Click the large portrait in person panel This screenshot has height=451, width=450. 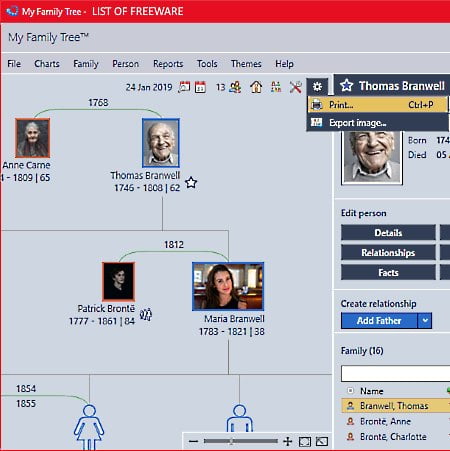pos(372,157)
